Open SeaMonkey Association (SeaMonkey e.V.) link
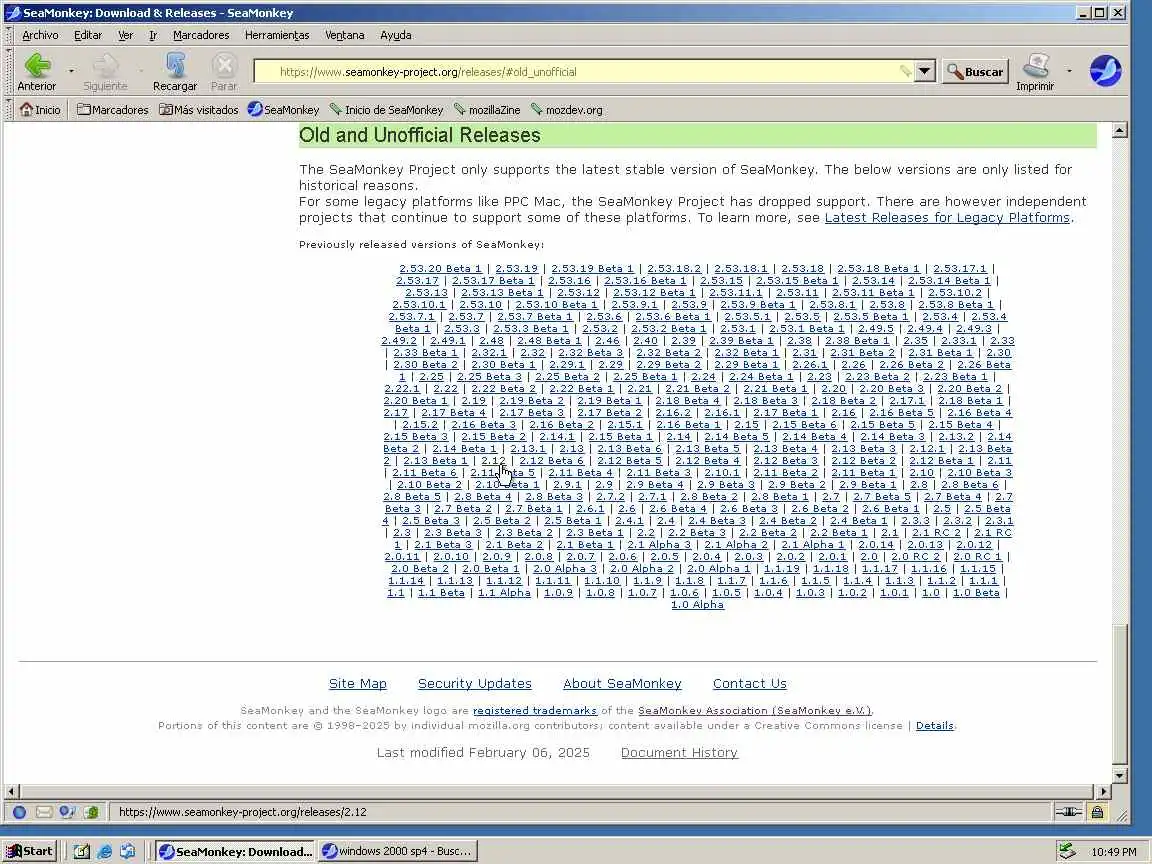Image resolution: width=1152 pixels, height=864 pixels. pos(755,710)
